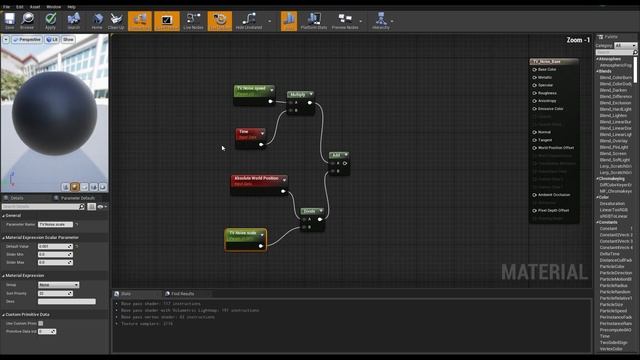Select the cylinder preview shape icon
Image resolution: width=640 pixels, height=360 pixels.
pos(66,187)
